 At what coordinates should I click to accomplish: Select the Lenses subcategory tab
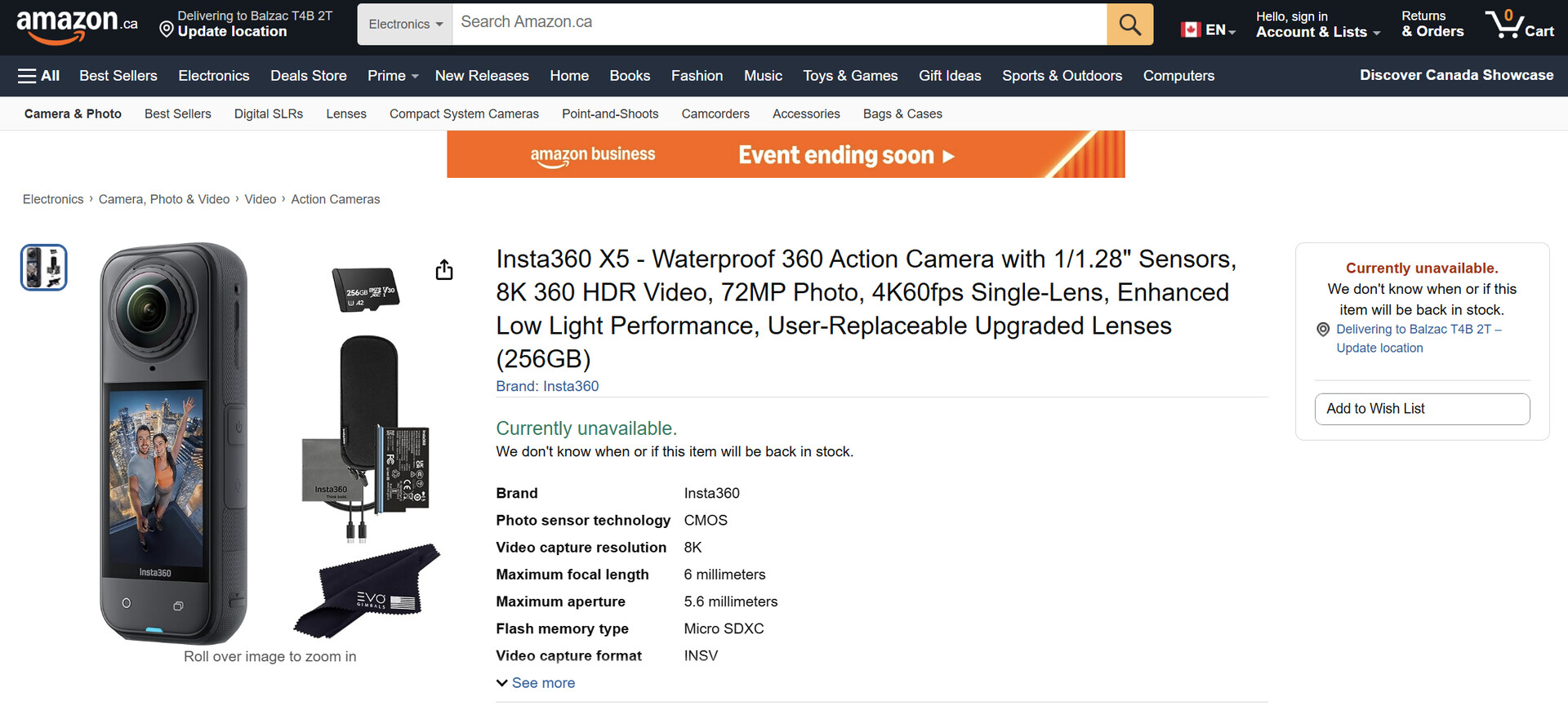(x=346, y=114)
